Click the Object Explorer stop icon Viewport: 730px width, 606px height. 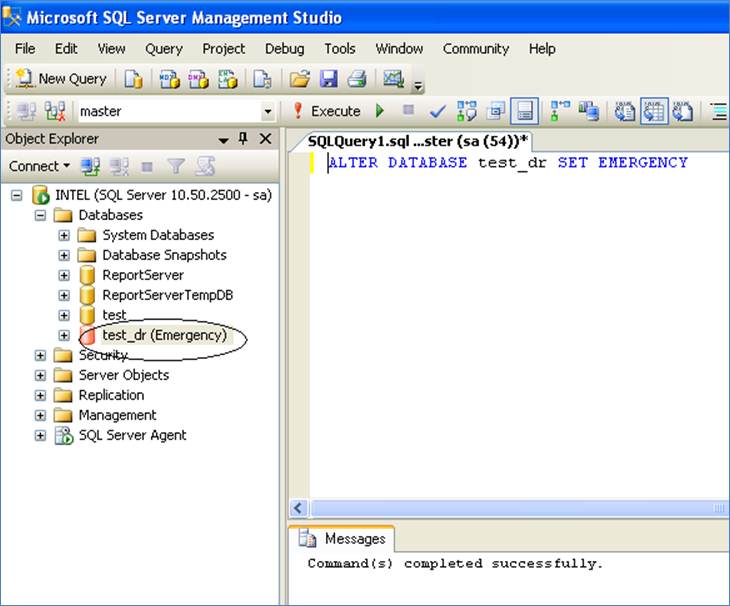(147, 166)
